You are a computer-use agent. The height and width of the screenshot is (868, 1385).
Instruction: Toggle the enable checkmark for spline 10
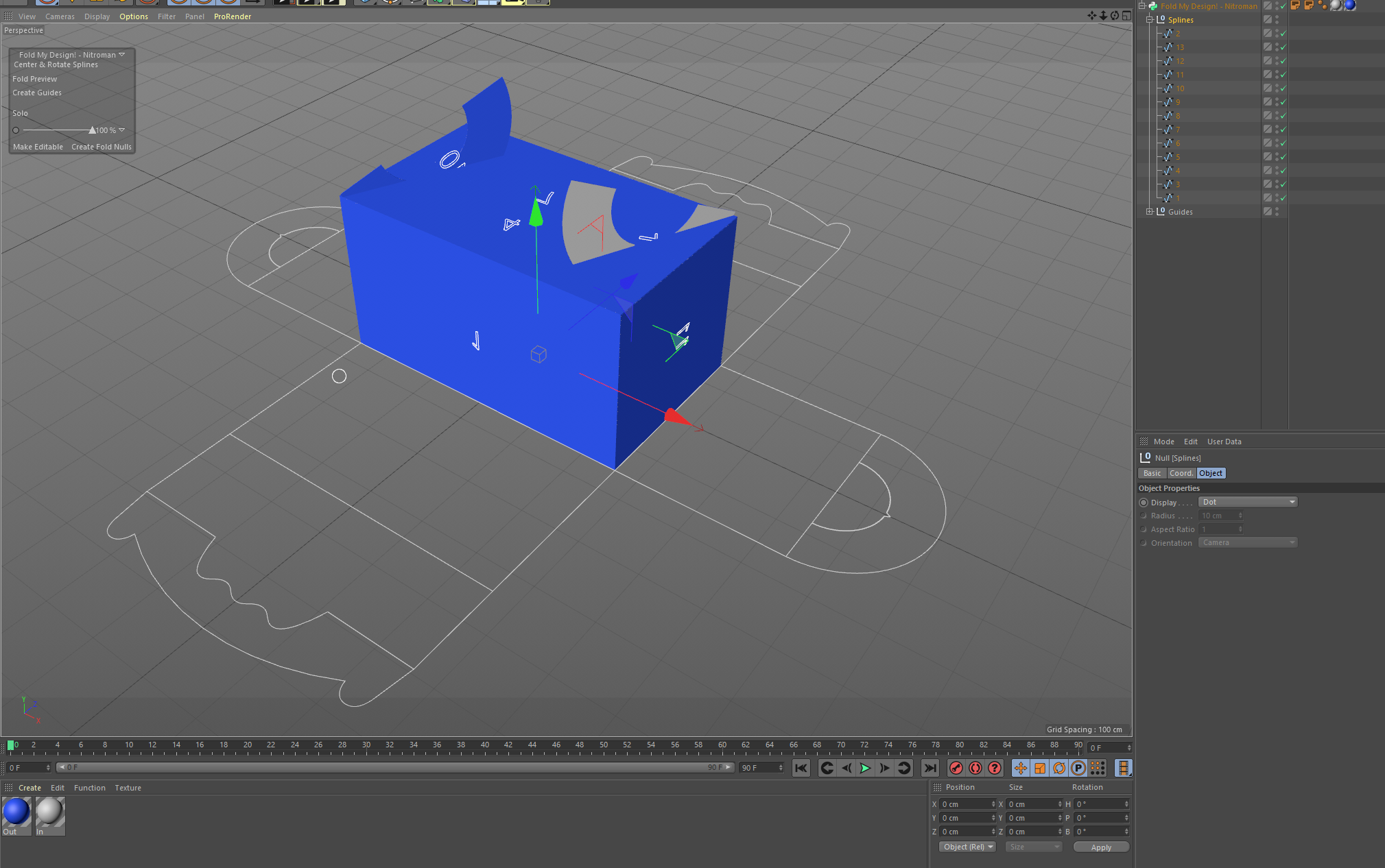coord(1283,88)
